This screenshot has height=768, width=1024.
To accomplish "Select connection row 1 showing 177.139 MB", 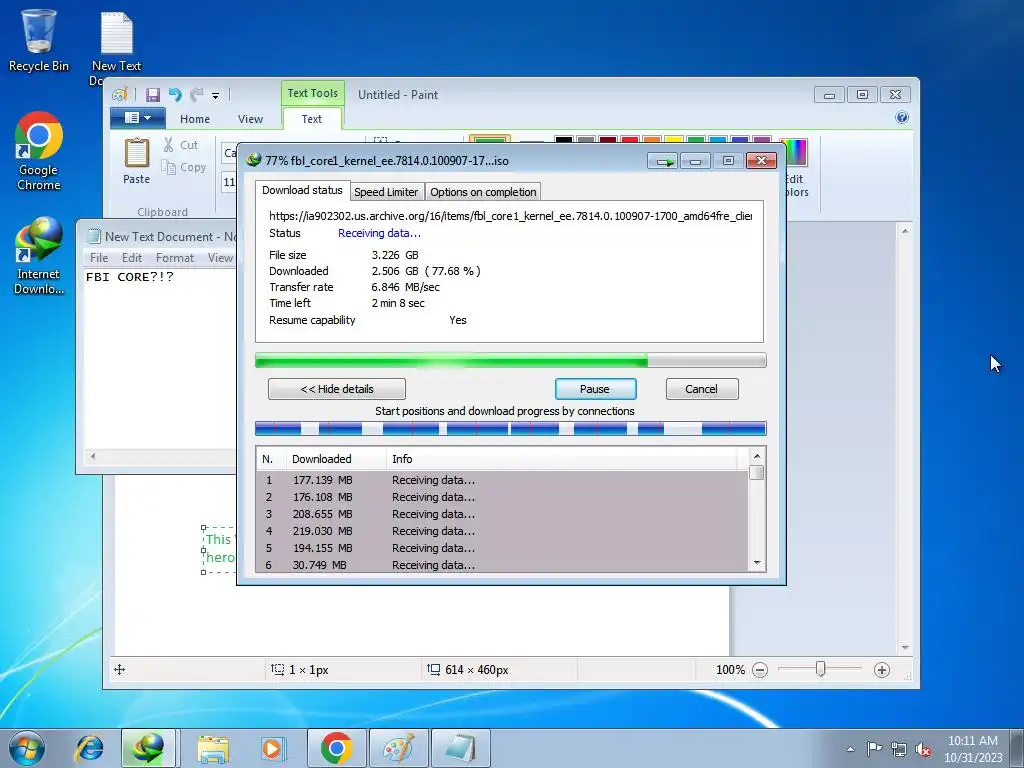I will (x=502, y=480).
